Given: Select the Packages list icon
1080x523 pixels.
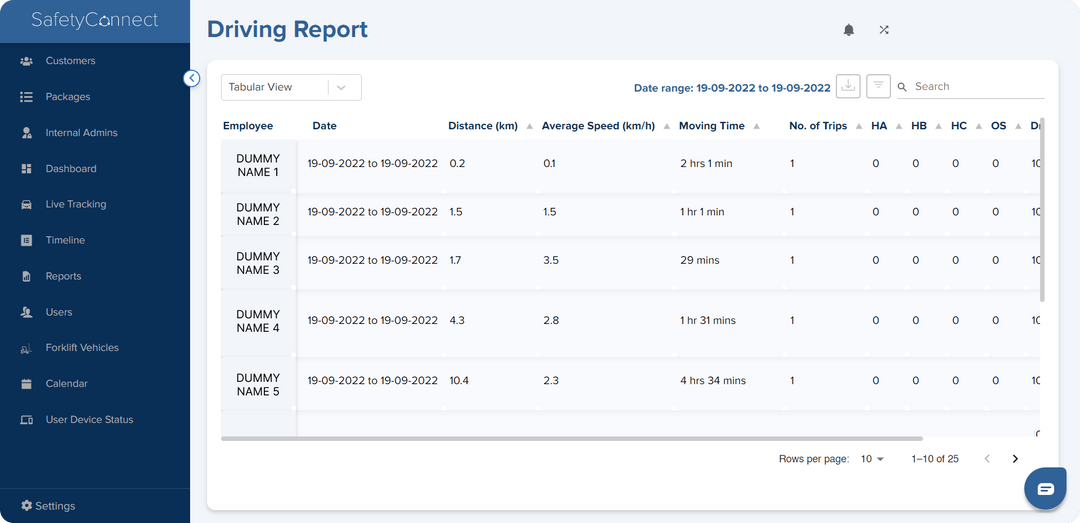Looking at the screenshot, I should [x=26, y=96].
